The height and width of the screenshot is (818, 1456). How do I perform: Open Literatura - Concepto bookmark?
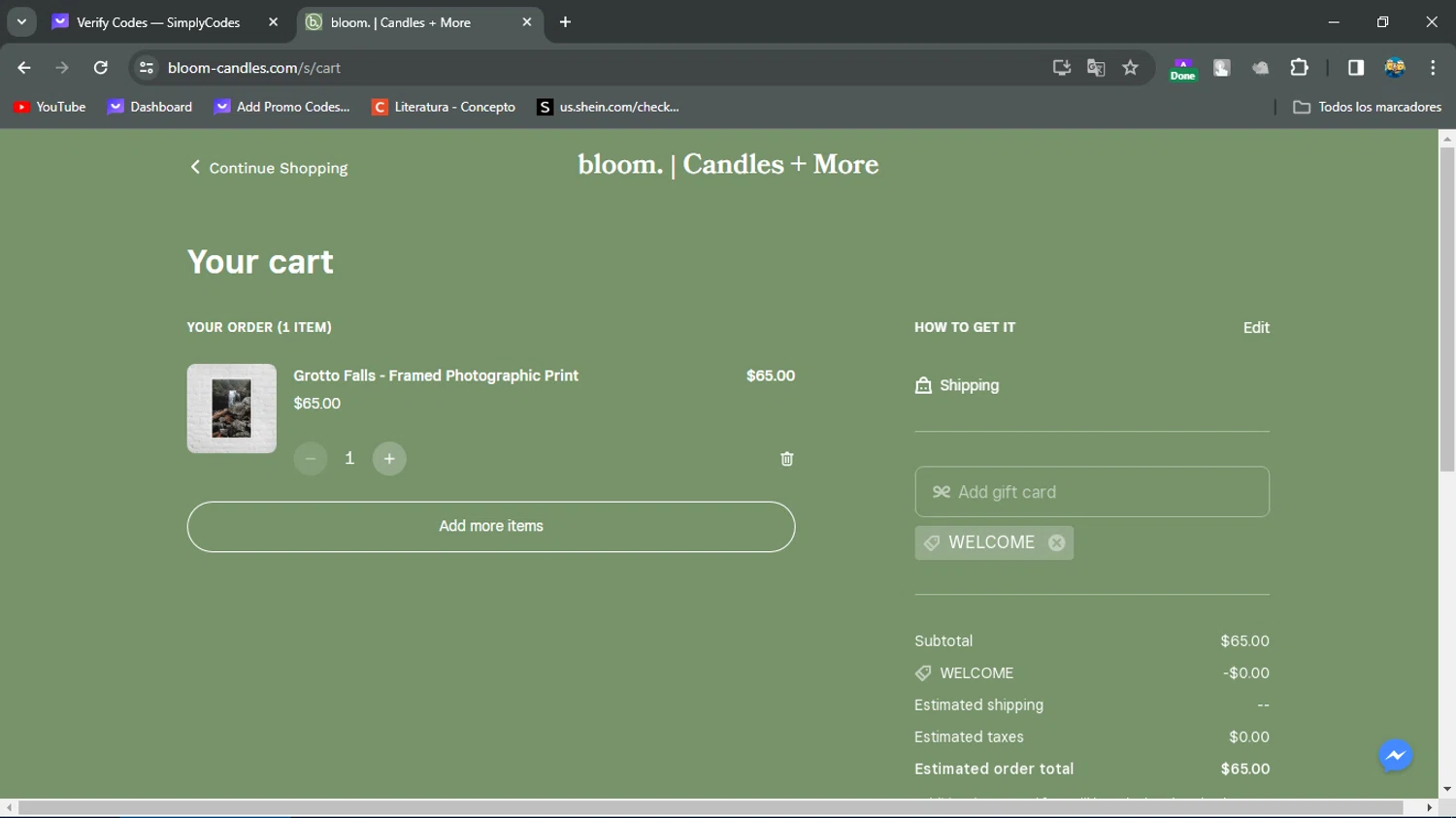pos(445,107)
